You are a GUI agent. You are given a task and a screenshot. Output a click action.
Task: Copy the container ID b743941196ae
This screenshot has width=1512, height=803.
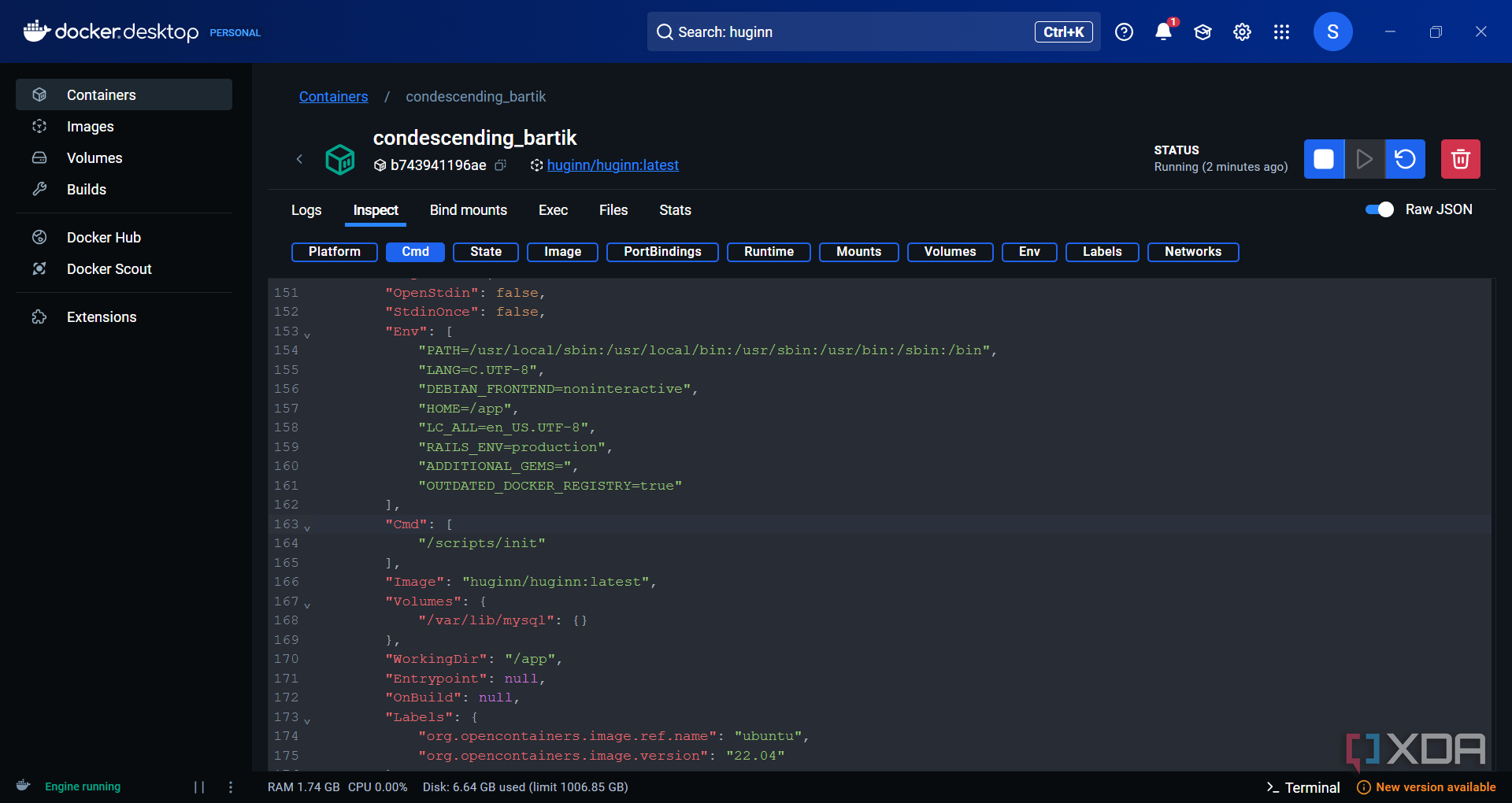(x=500, y=165)
